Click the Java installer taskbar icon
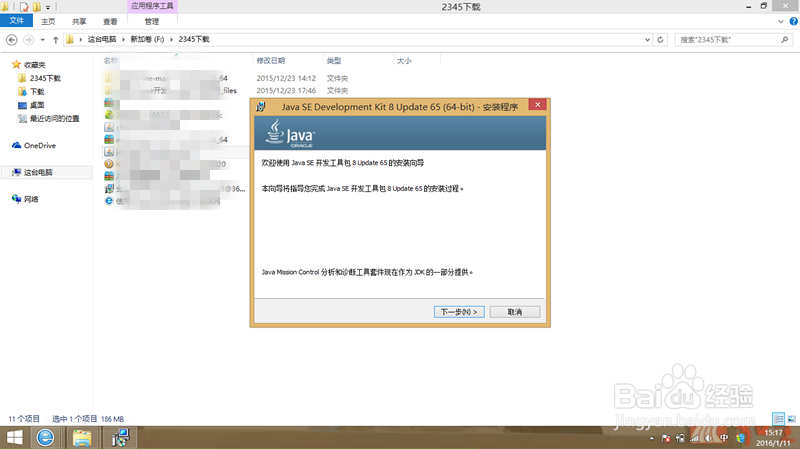The width and height of the screenshot is (800, 449). (x=120, y=438)
